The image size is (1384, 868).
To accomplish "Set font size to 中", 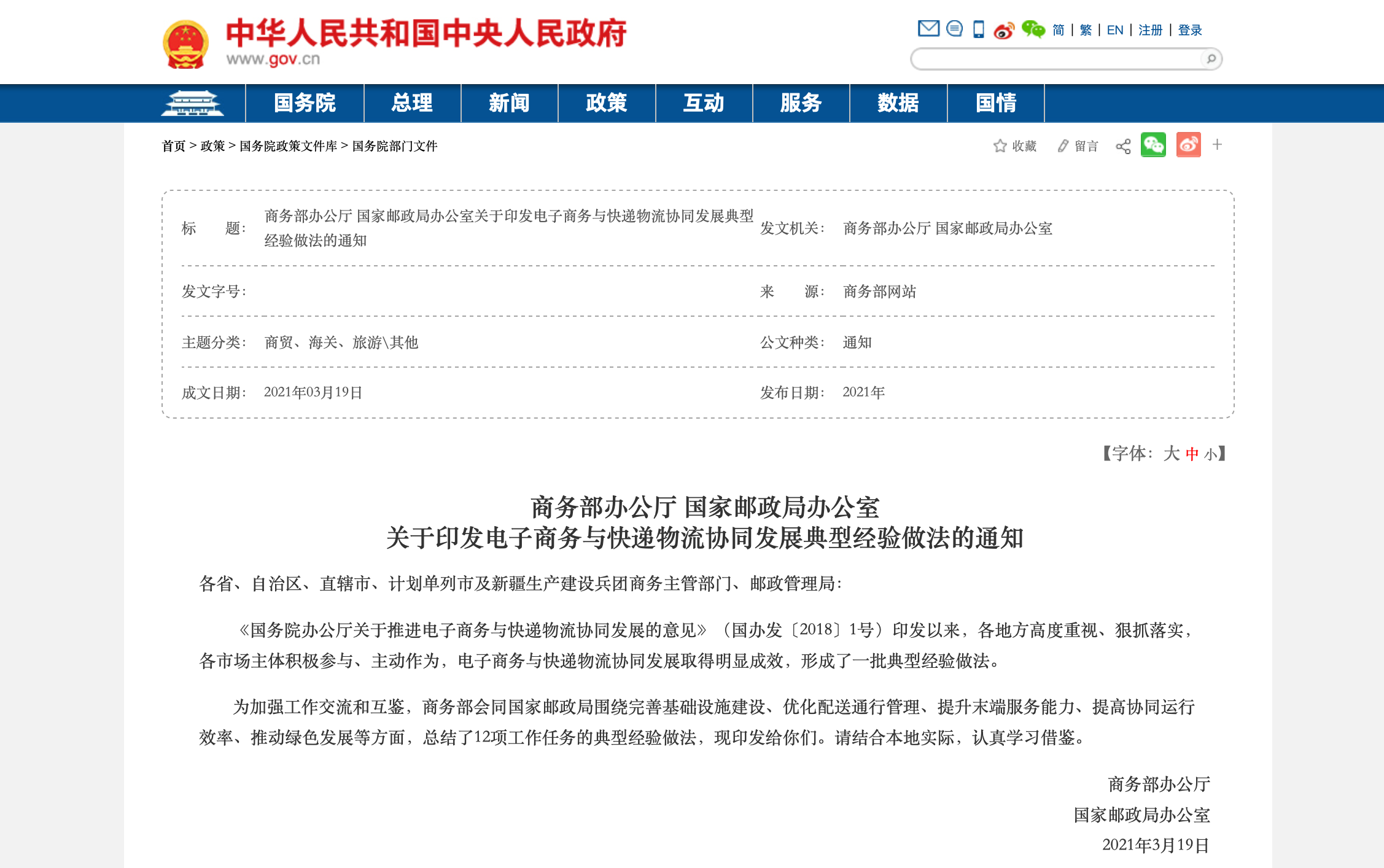I will click(1192, 454).
